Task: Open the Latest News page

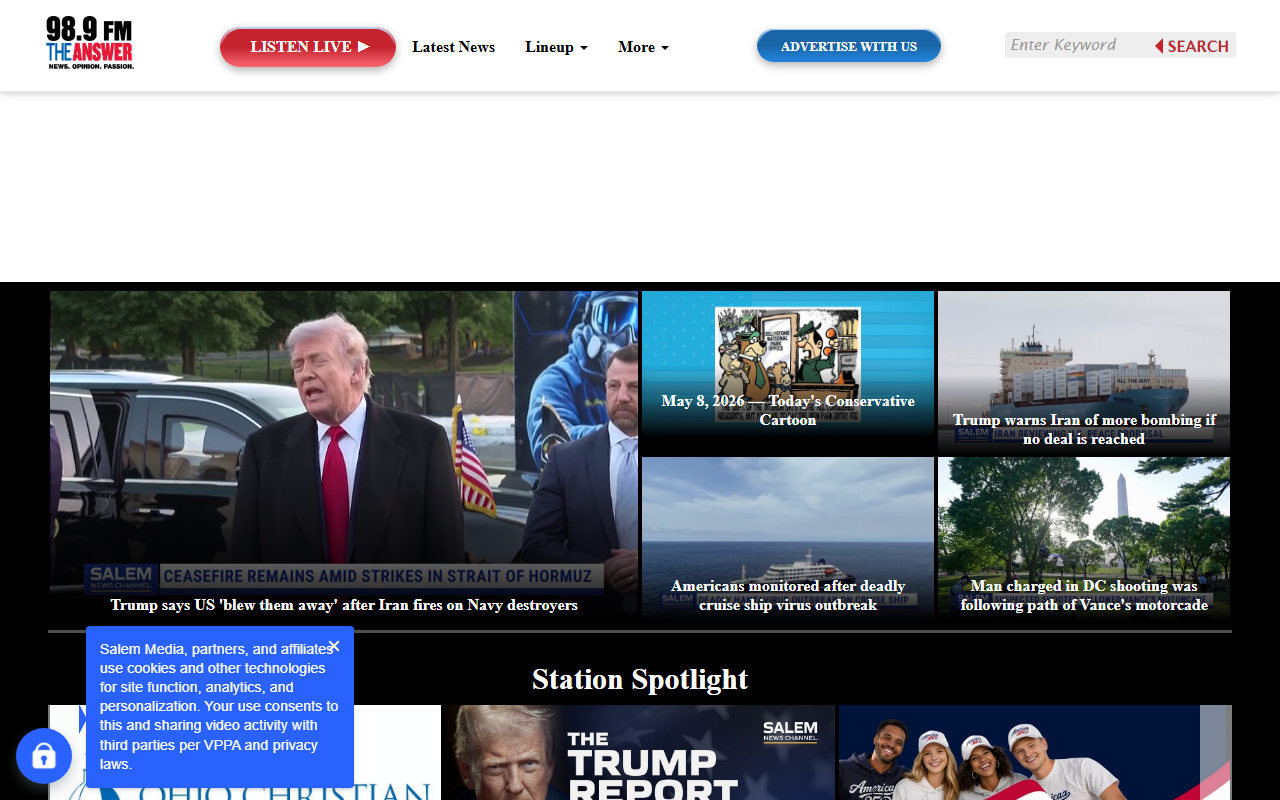Action: click(454, 47)
